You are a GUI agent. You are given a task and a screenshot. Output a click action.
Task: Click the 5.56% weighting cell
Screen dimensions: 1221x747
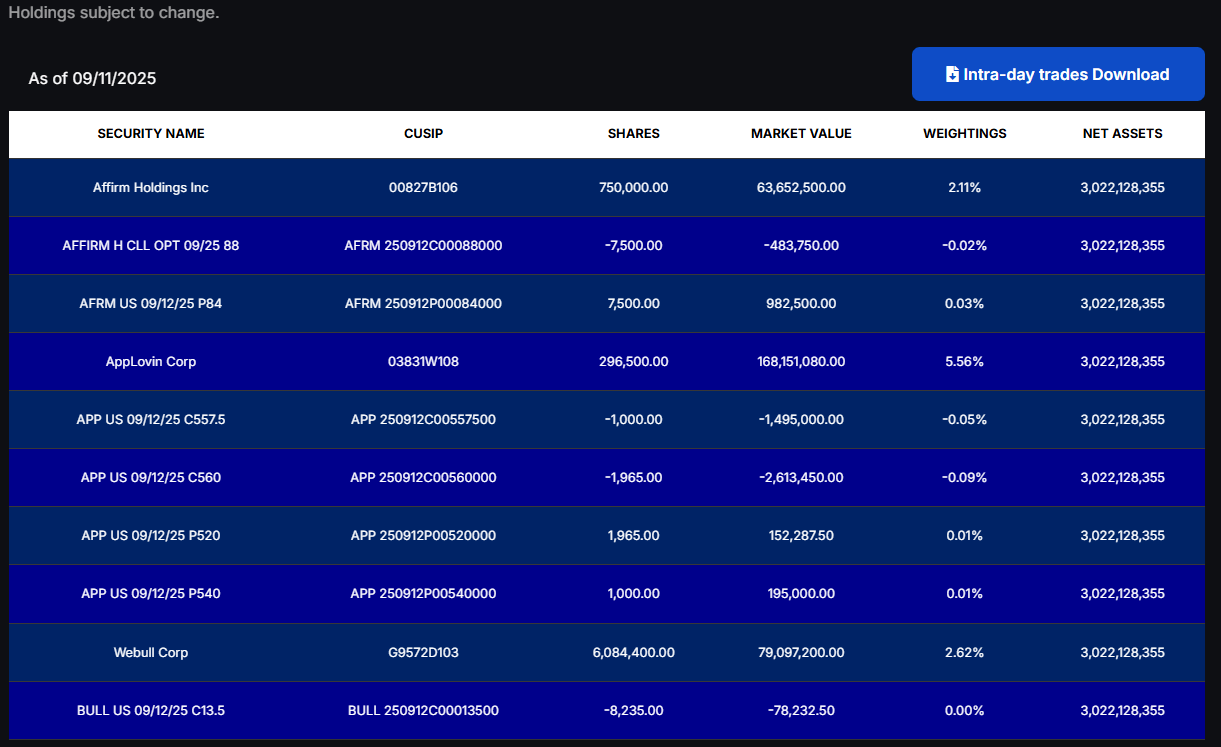pos(965,361)
